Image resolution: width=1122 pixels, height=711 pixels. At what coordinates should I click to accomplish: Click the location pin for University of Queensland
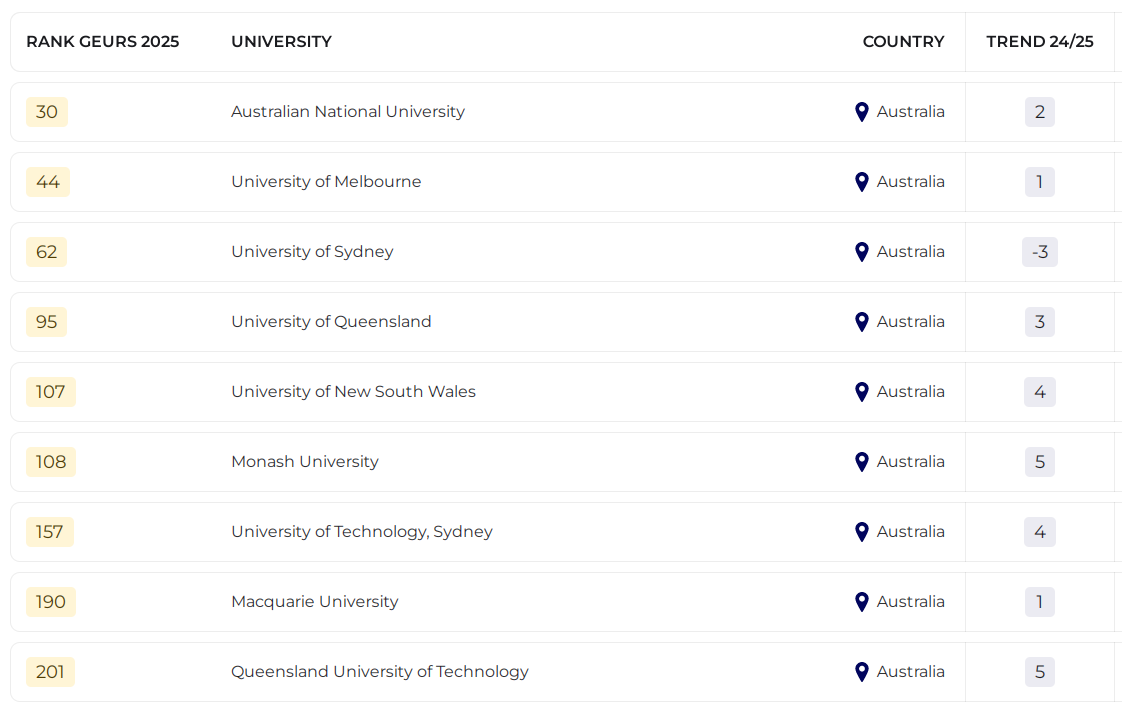pyautogui.click(x=862, y=322)
